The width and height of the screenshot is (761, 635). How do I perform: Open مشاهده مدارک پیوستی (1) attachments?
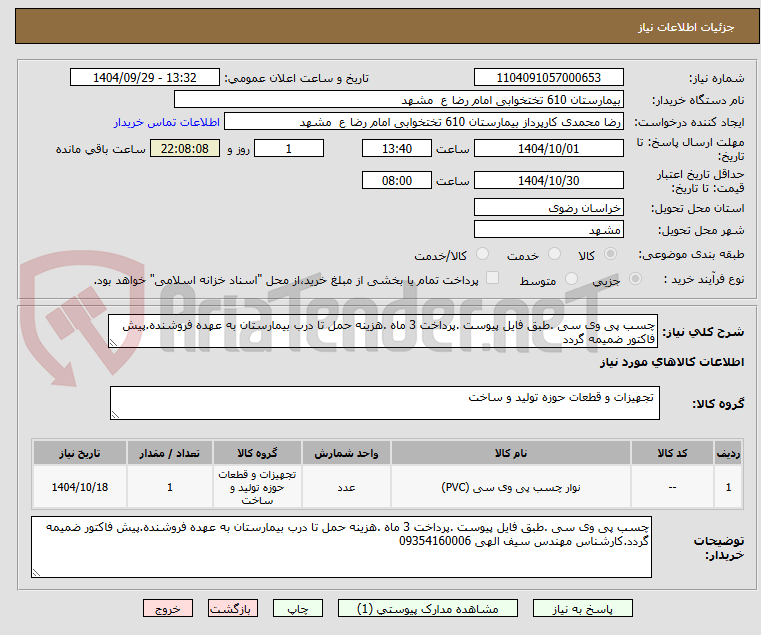(428, 608)
